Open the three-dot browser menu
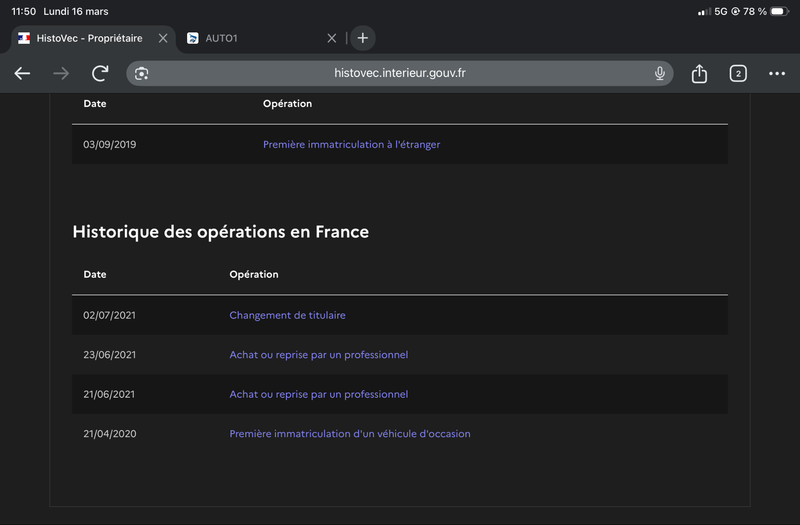This screenshot has width=800, height=525. 777,73
